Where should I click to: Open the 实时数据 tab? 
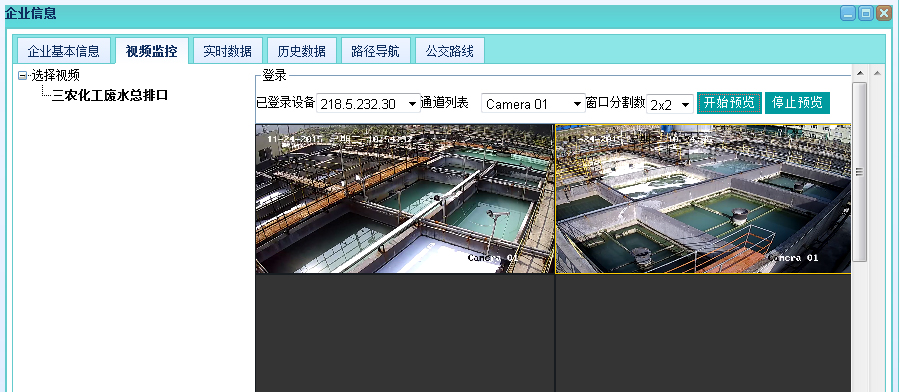point(227,51)
